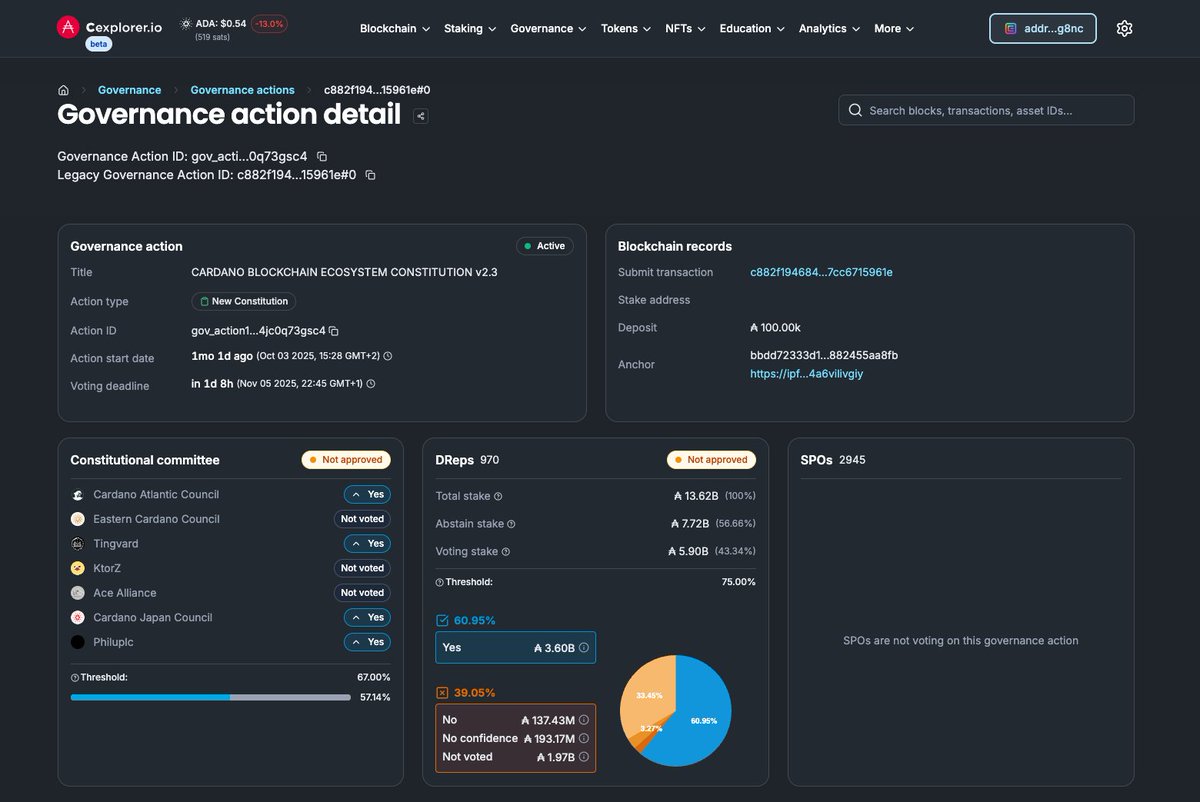Screen dimensions: 1200x802
Task: Click the Yes 3.60B stake box
Action: click(x=515, y=648)
